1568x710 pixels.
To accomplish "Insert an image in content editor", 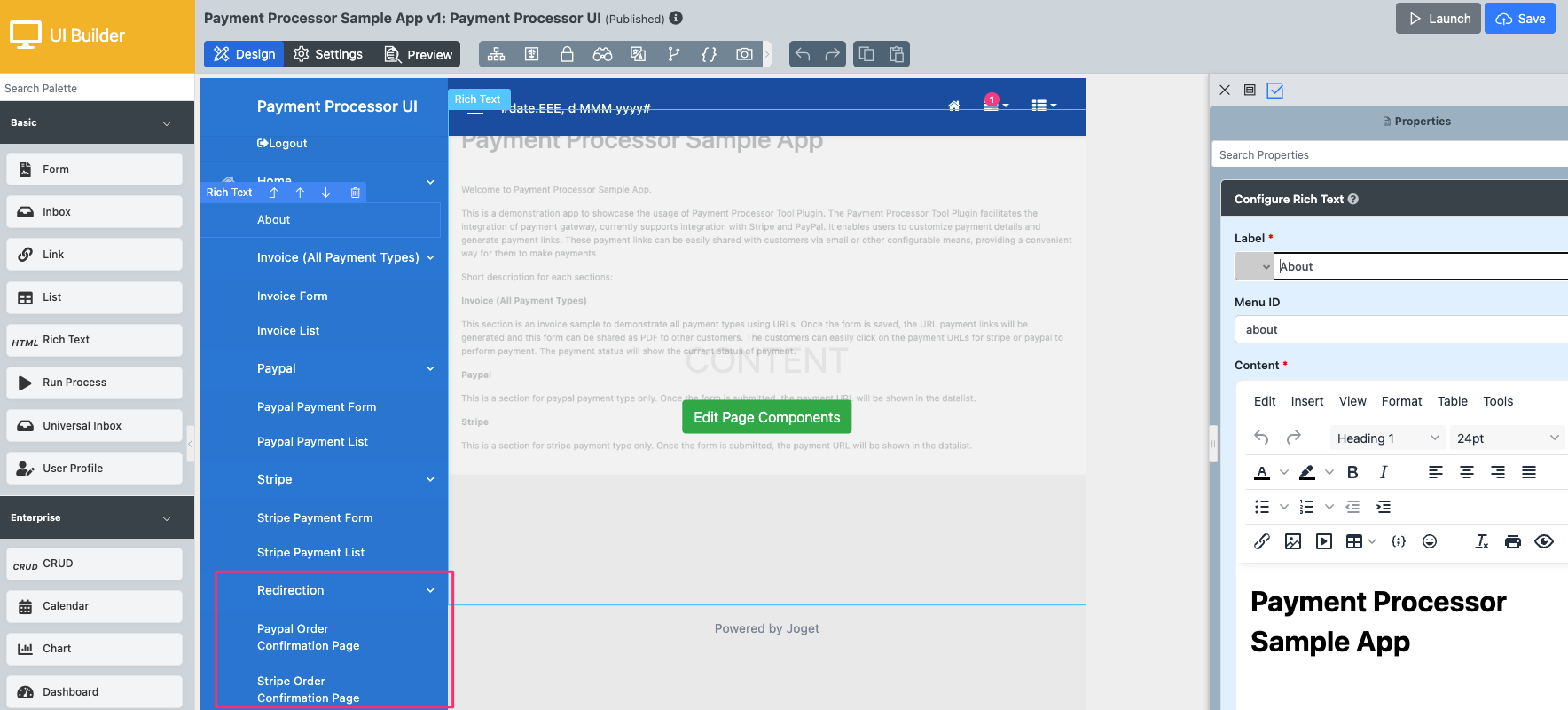I will [1293, 541].
